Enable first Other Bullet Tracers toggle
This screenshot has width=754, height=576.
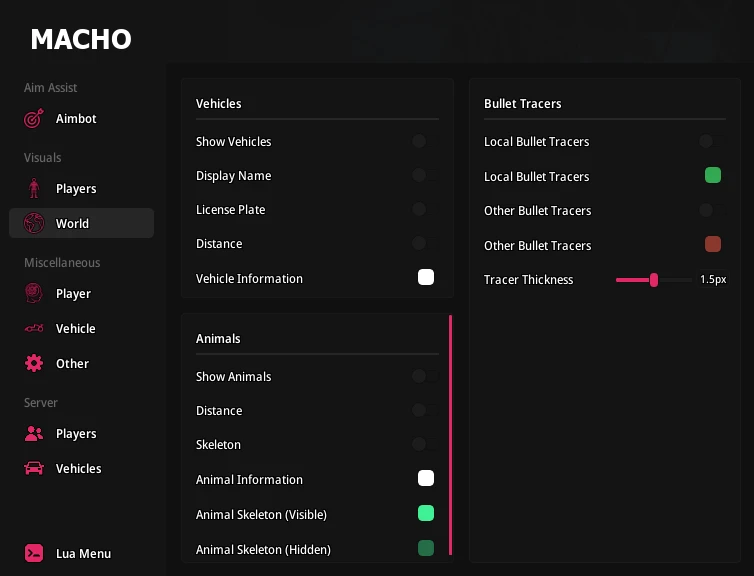pyautogui.click(x=712, y=210)
